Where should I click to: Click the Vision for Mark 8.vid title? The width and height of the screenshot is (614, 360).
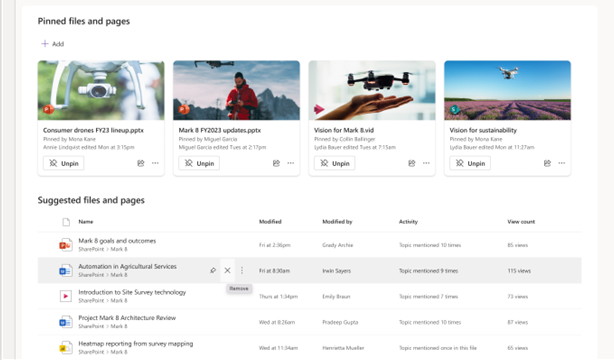click(x=344, y=130)
